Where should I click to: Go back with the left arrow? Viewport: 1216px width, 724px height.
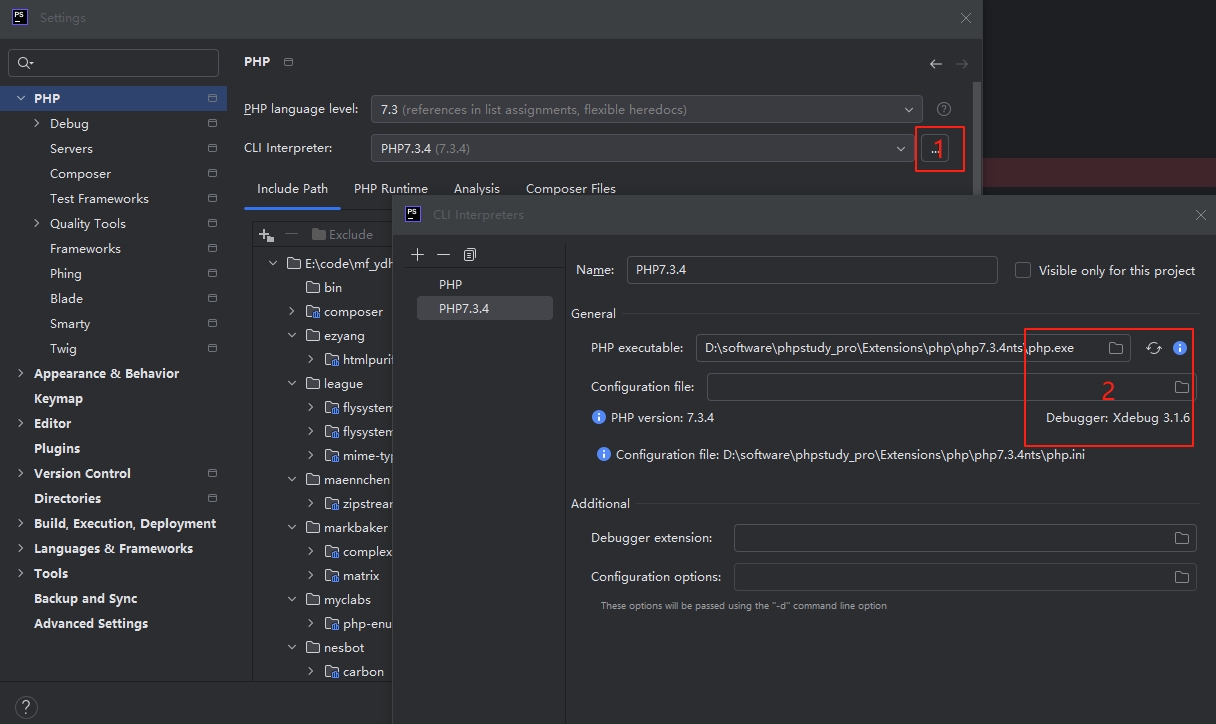tap(936, 63)
